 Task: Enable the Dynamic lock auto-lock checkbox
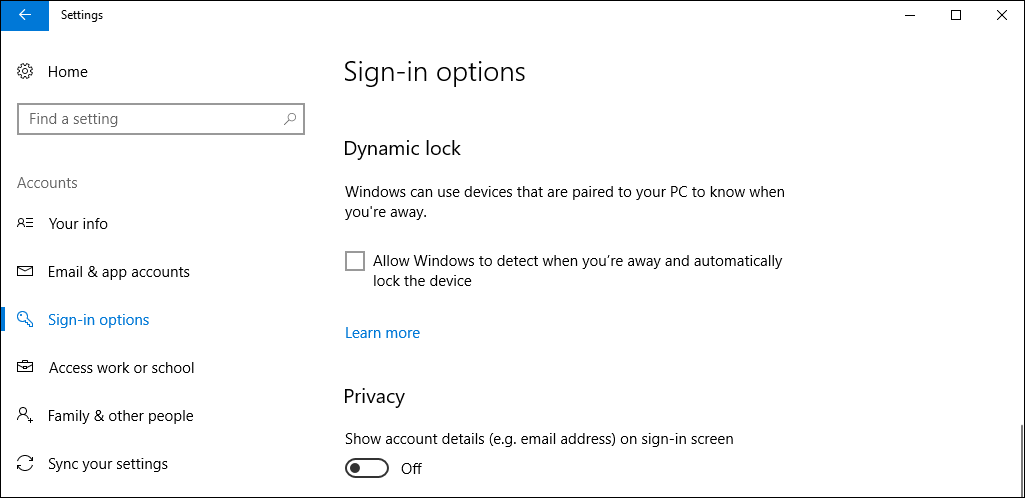[x=355, y=261]
